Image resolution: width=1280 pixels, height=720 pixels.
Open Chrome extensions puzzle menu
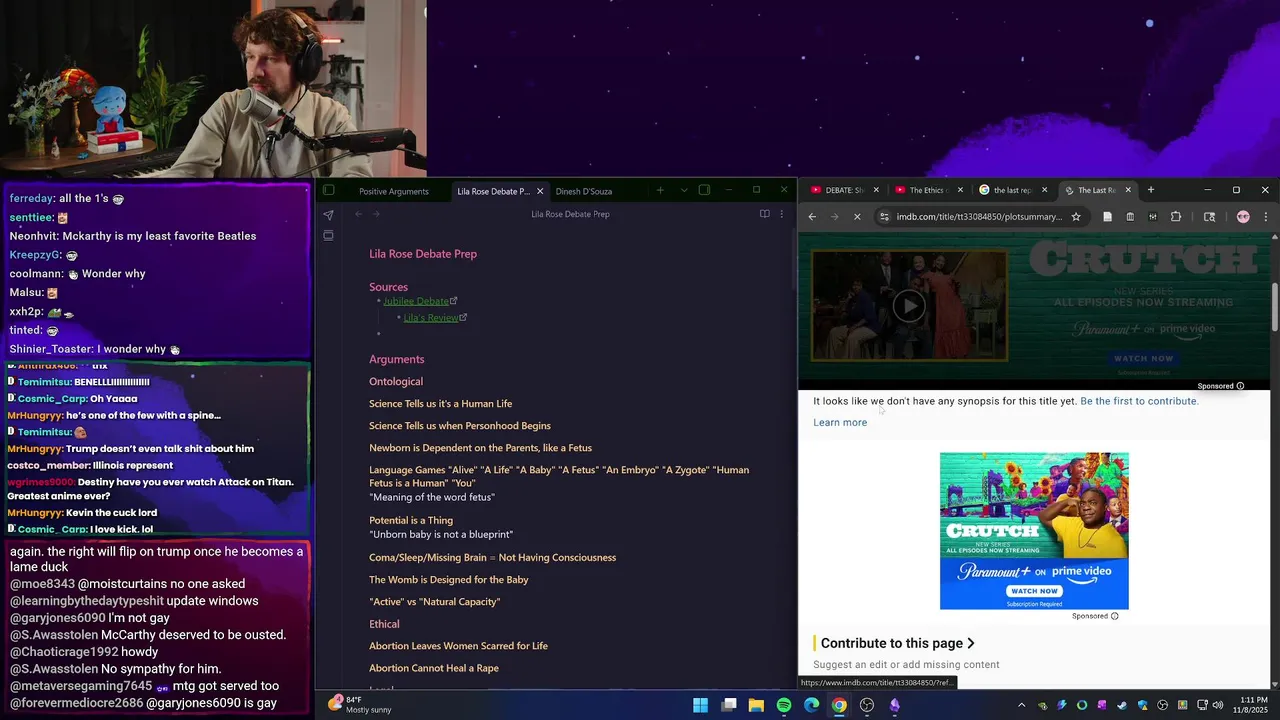click(x=1176, y=217)
